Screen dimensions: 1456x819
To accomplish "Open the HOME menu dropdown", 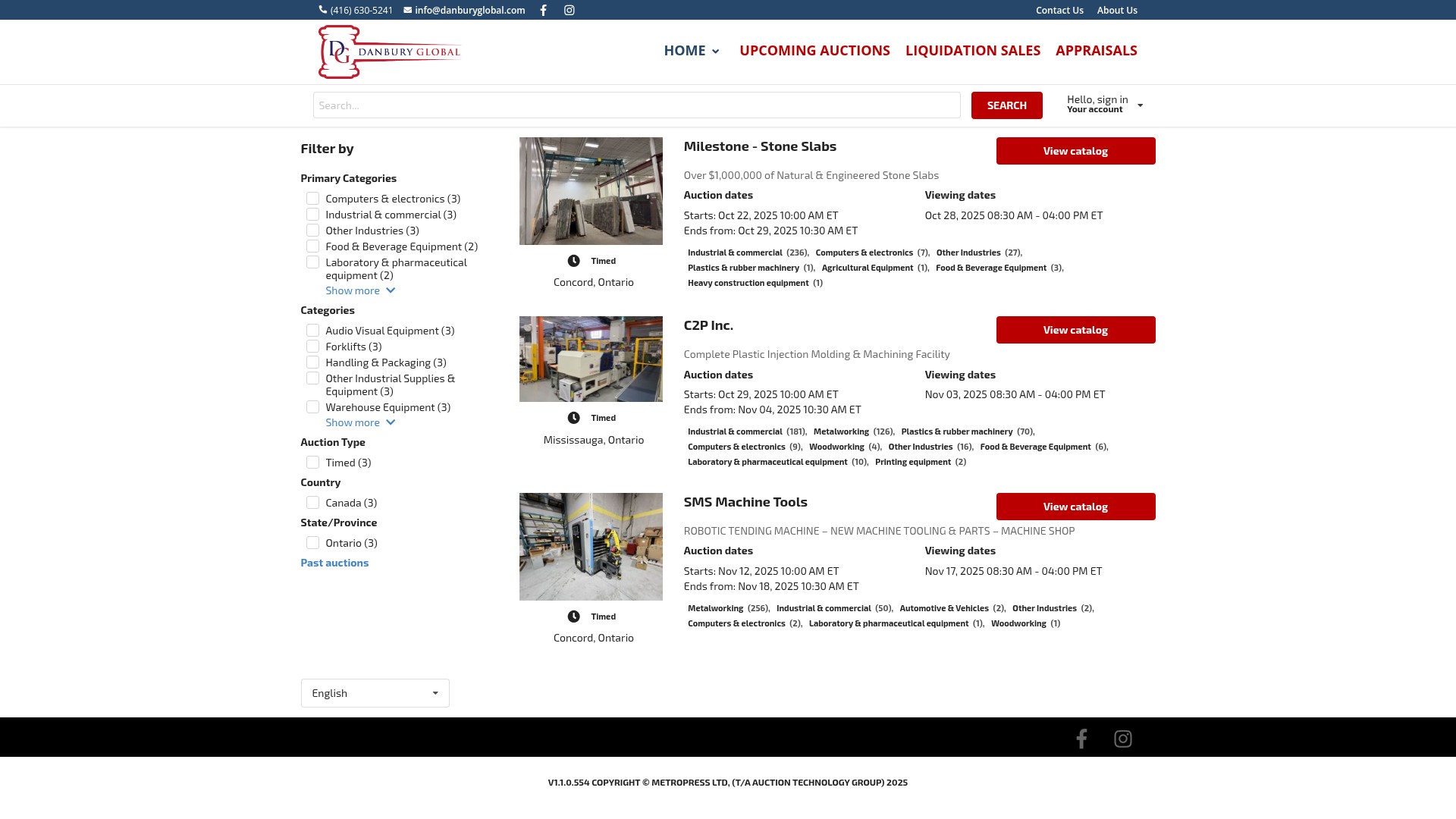I will (692, 51).
